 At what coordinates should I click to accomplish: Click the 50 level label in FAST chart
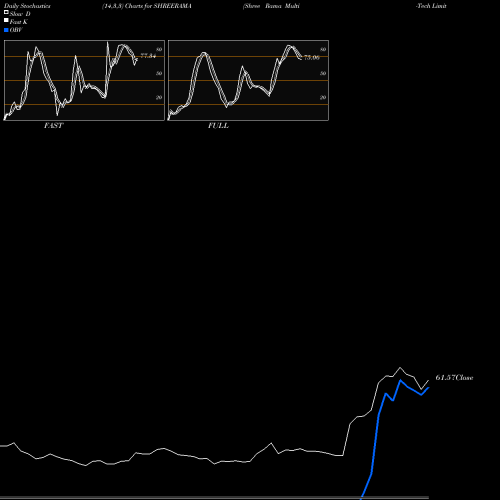[159, 74]
